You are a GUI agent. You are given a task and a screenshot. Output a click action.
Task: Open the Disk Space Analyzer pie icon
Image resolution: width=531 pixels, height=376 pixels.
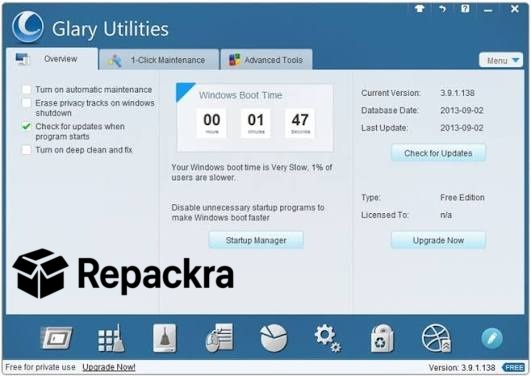point(274,338)
